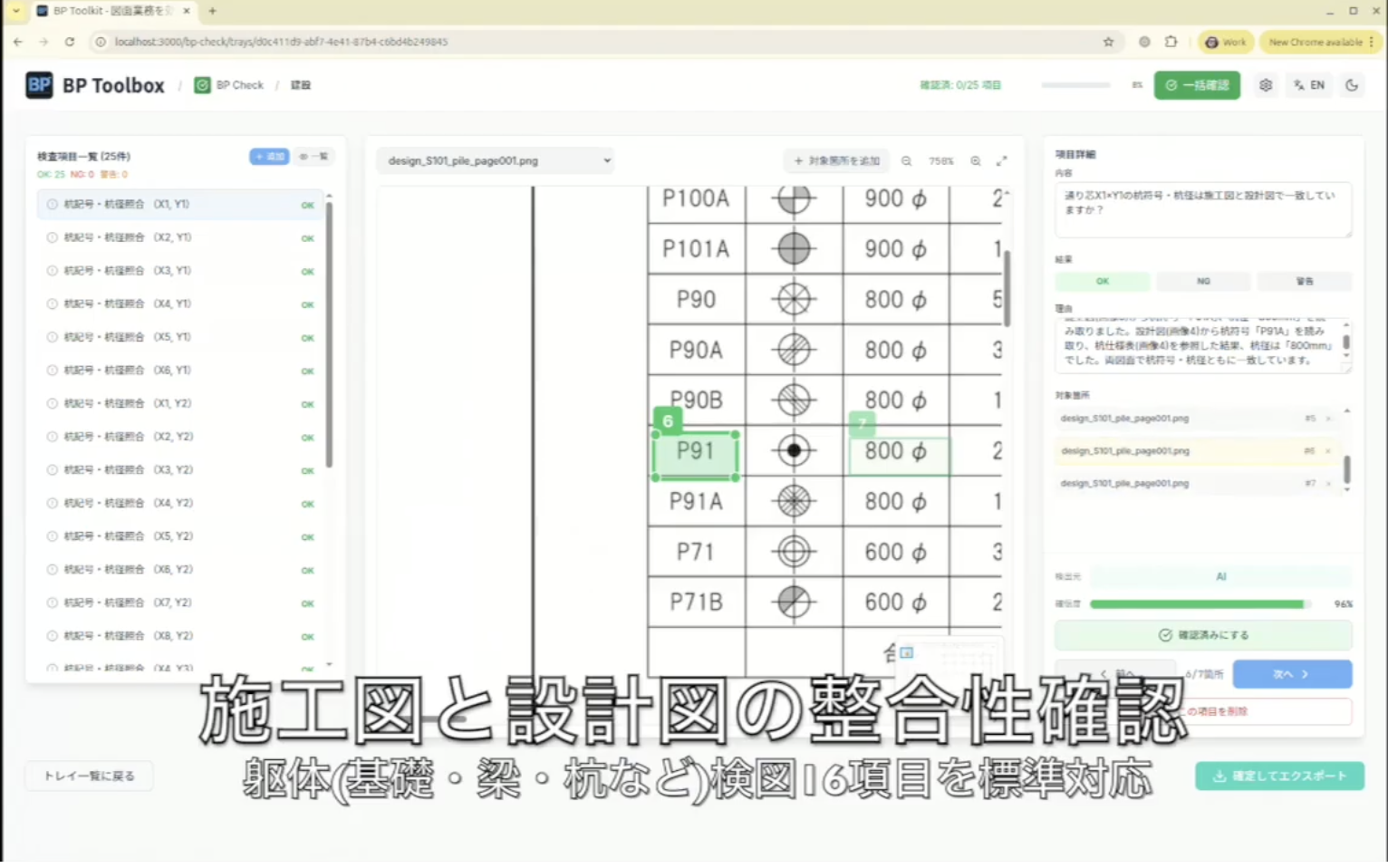Set the result to 警告 (warning)
Image resolution: width=1388 pixels, height=868 pixels.
click(1304, 281)
